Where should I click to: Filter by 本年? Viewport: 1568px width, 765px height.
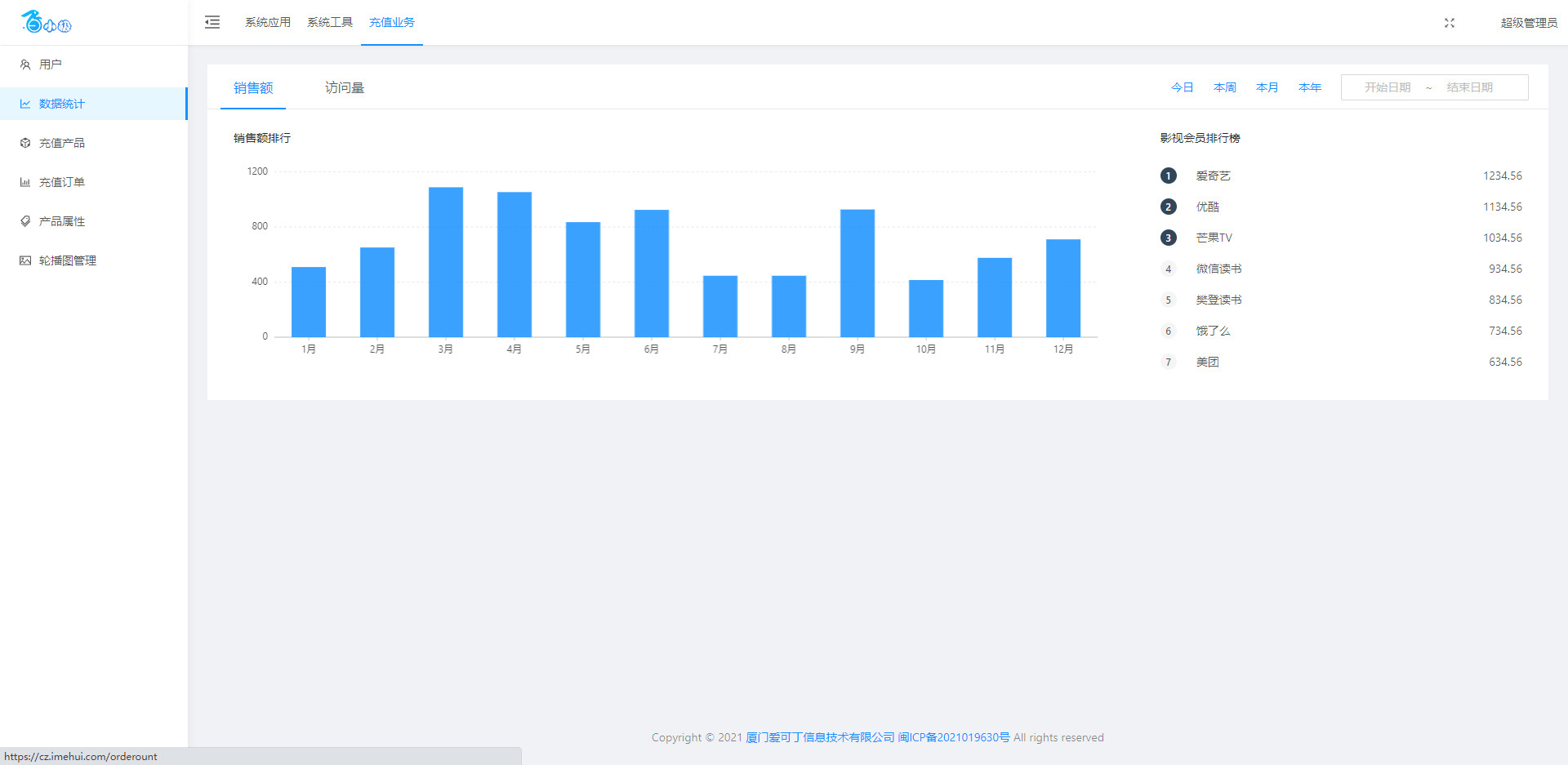(x=1310, y=87)
